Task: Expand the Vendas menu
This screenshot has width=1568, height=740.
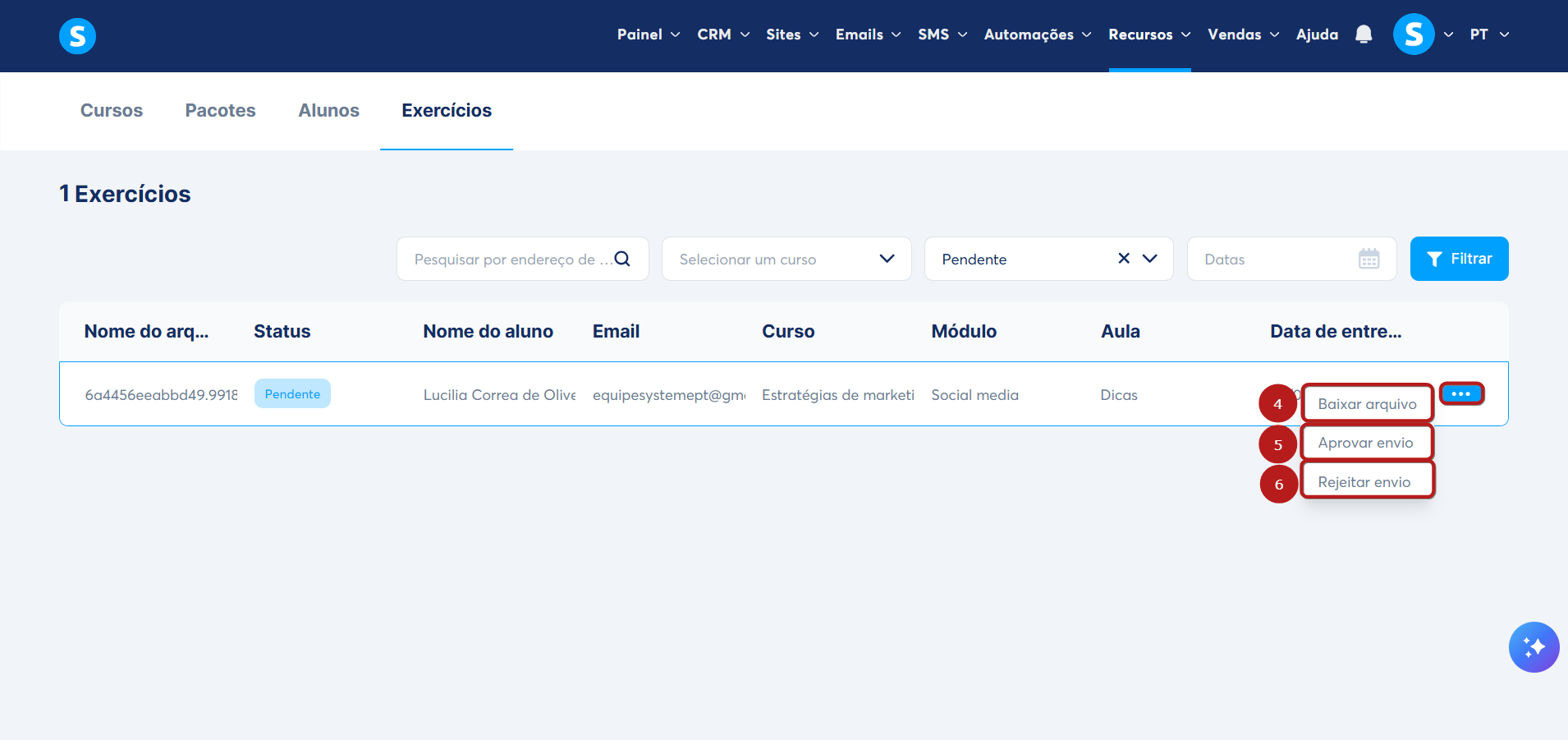Action: (1244, 34)
